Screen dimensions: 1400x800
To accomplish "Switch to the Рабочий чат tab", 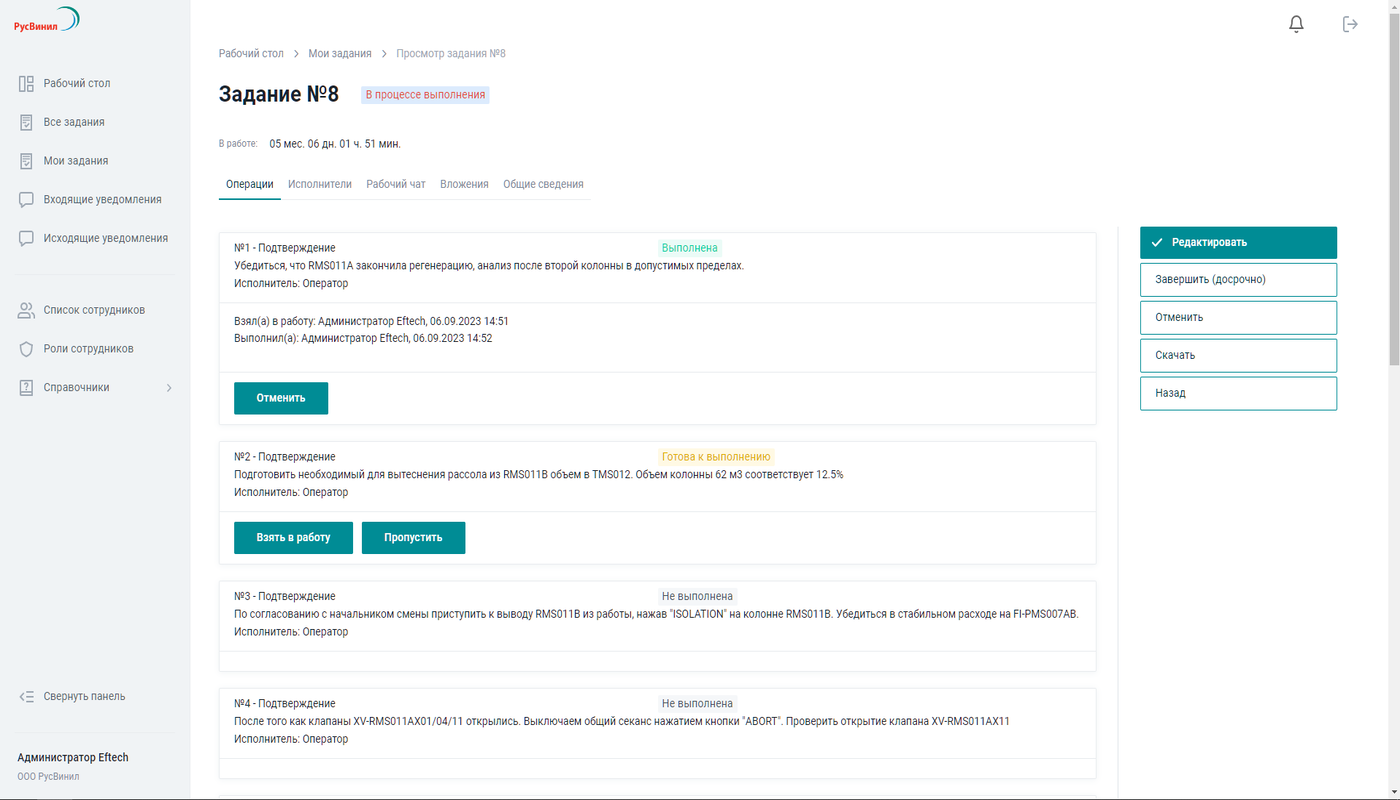I will 396,184.
